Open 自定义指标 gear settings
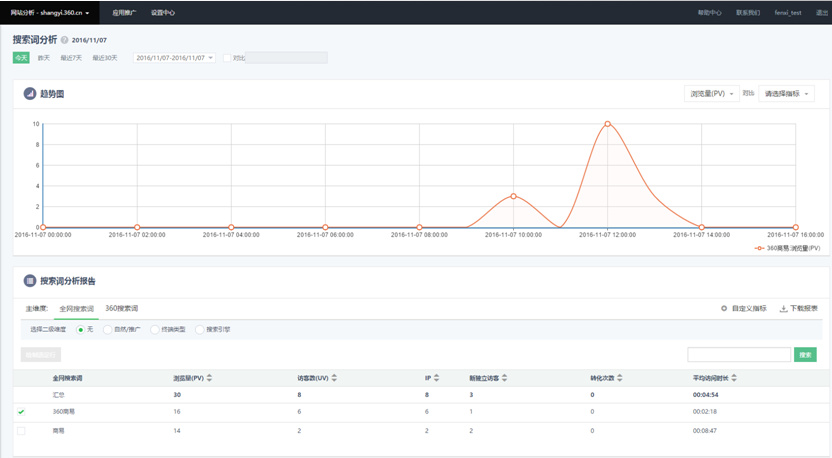The image size is (832, 458). click(x=724, y=308)
